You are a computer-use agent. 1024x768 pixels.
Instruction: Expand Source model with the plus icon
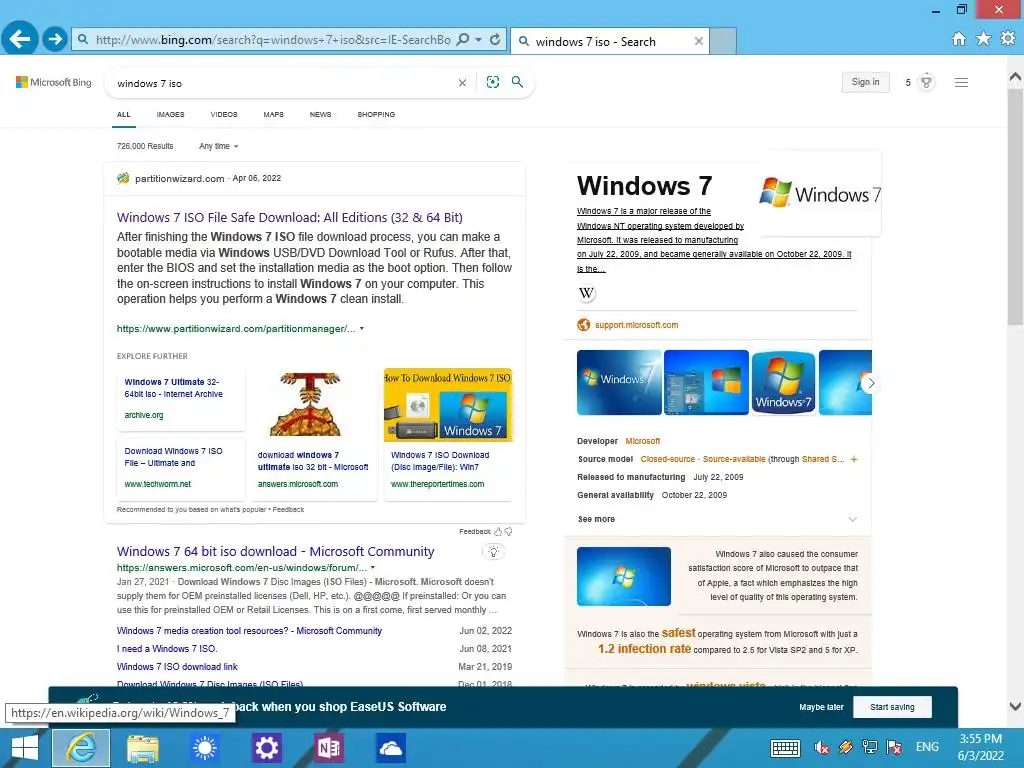[x=854, y=459]
